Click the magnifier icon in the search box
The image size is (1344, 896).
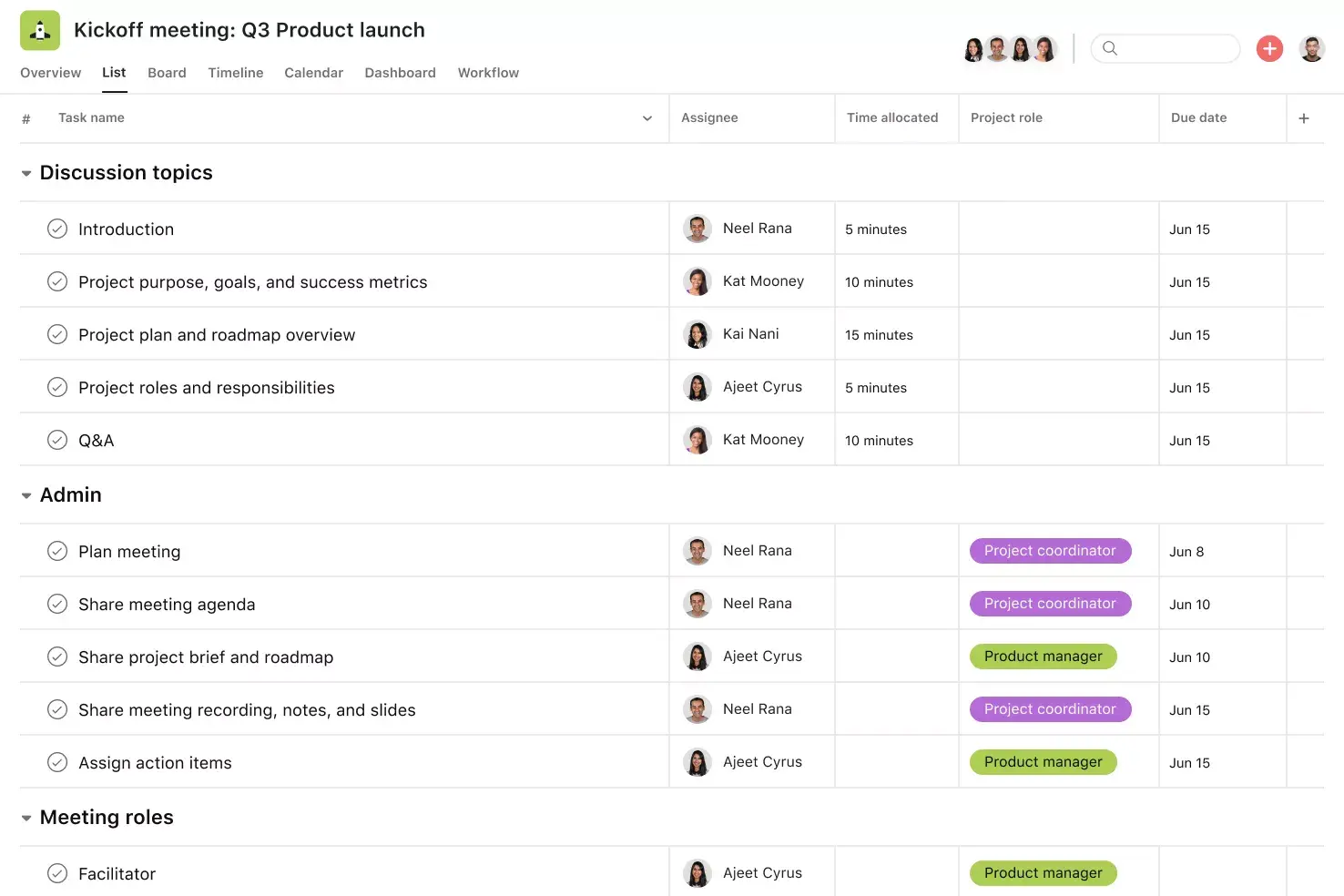pos(1109,48)
